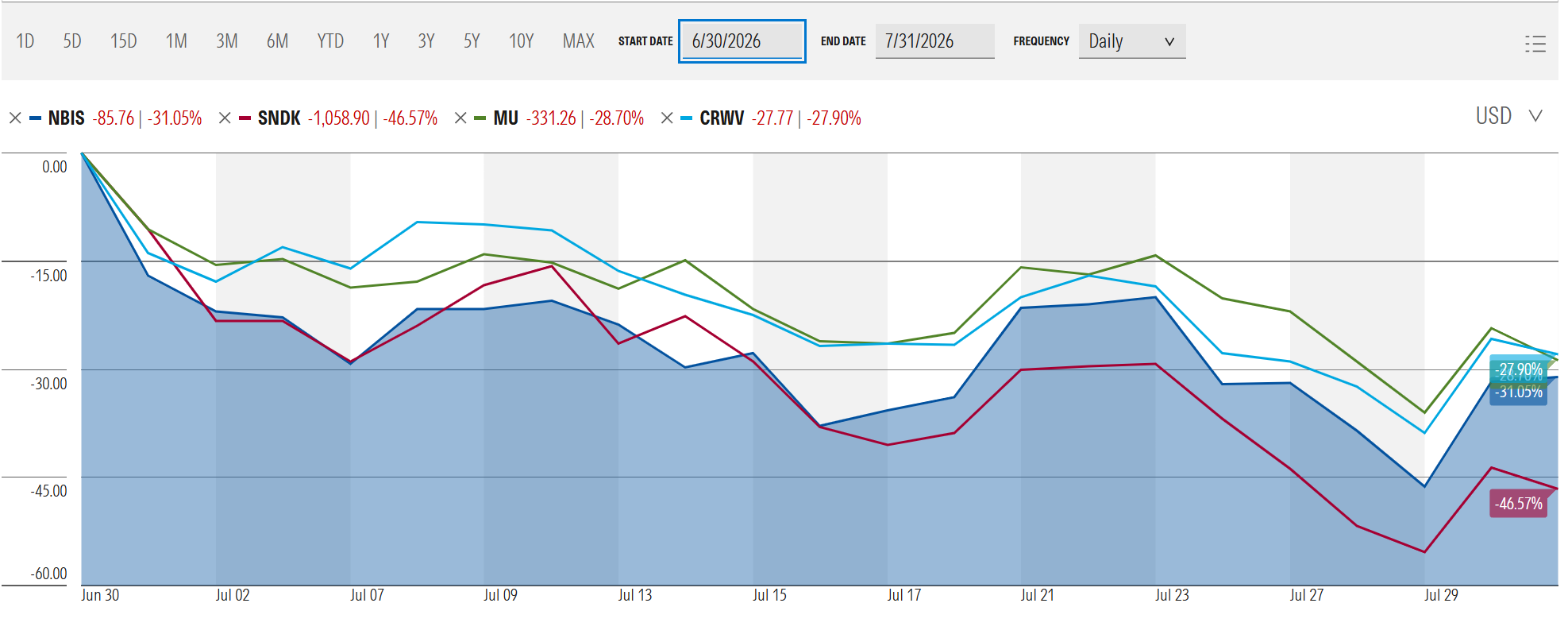Click the NBIS ticker label
The width and height of the screenshot is (1568, 634).
(66, 118)
